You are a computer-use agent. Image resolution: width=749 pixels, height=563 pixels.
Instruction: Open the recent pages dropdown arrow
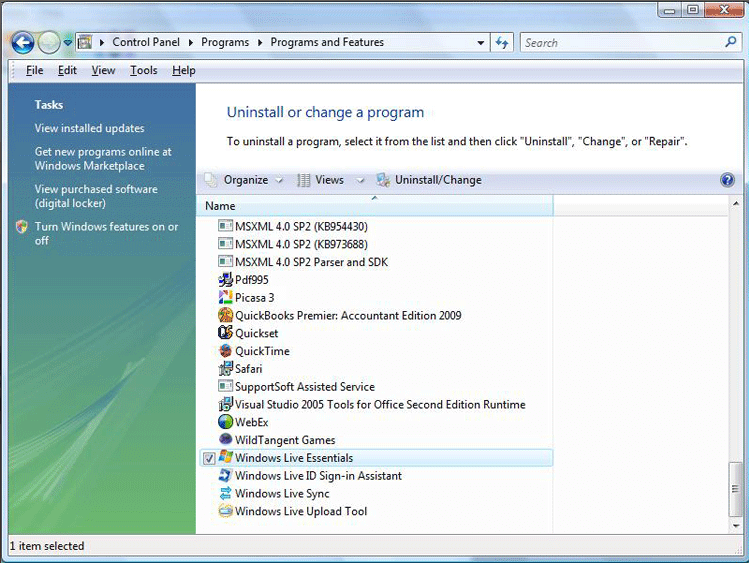pos(68,43)
